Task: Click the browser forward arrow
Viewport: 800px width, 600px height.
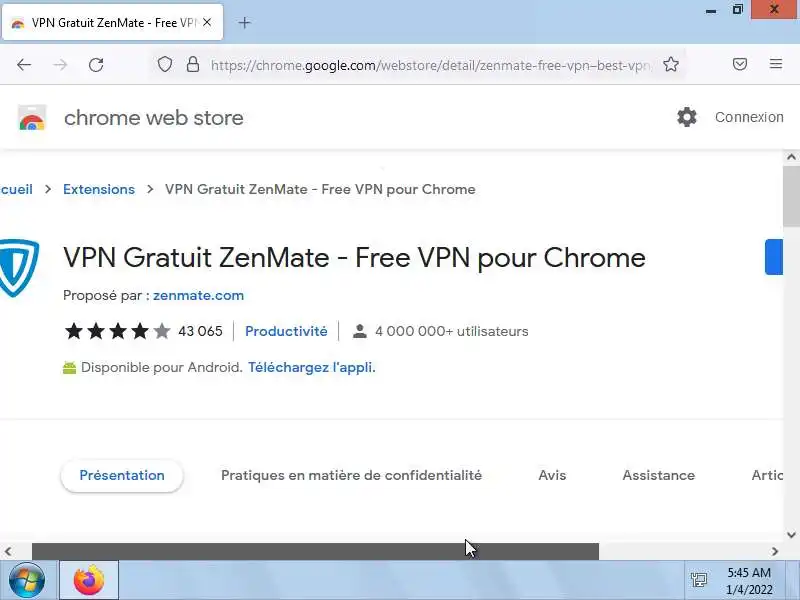Action: click(x=60, y=65)
